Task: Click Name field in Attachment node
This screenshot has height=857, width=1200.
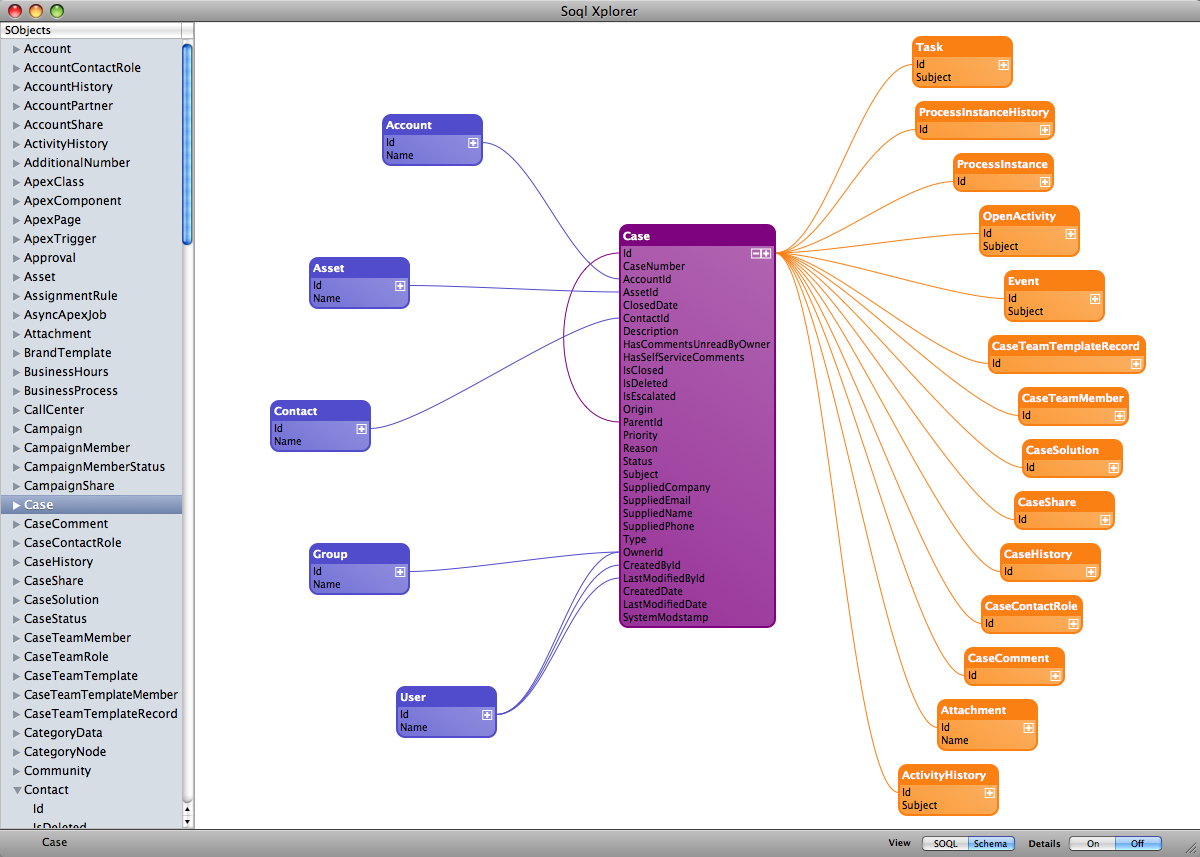Action: [955, 741]
